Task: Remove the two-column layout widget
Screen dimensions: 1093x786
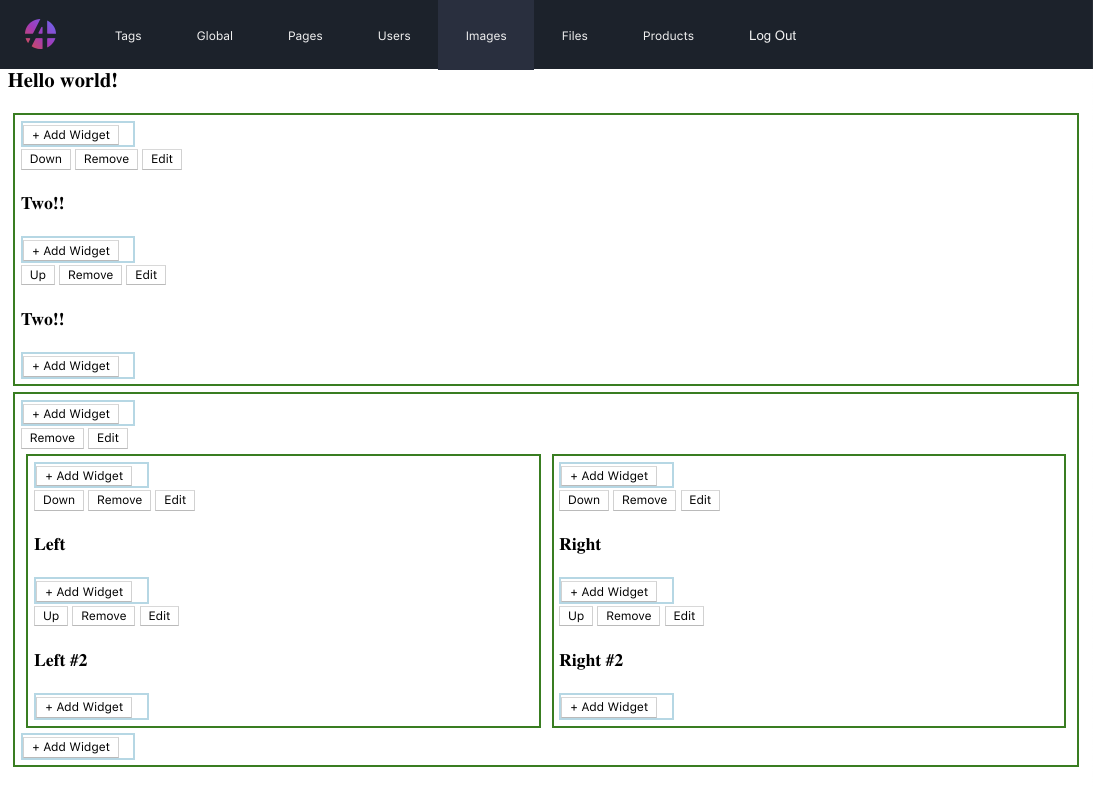Action: (52, 438)
